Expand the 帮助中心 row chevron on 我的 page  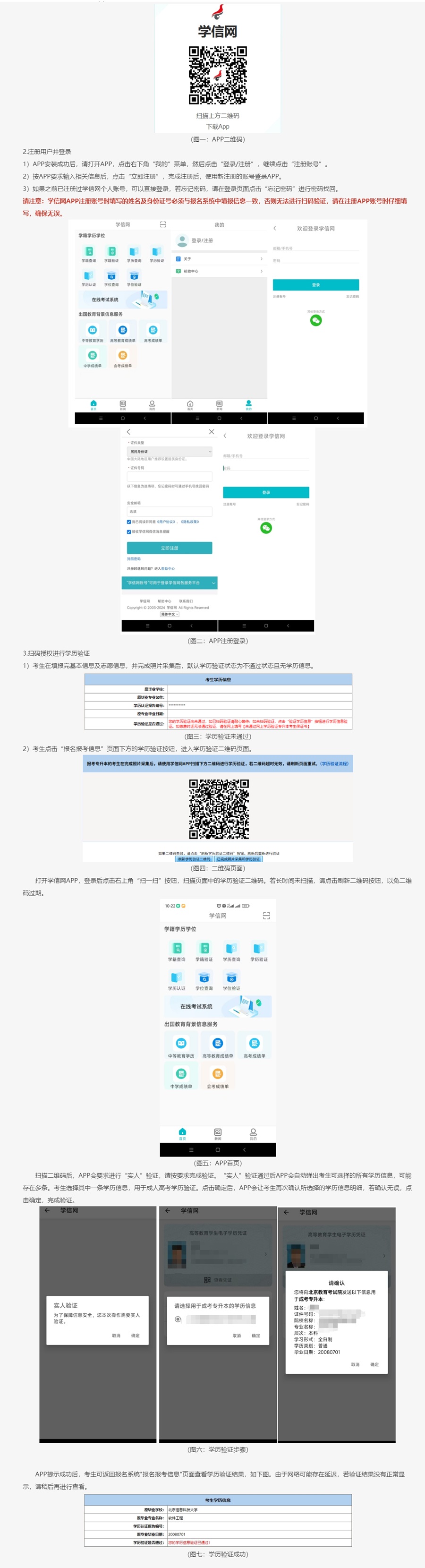coord(262,271)
